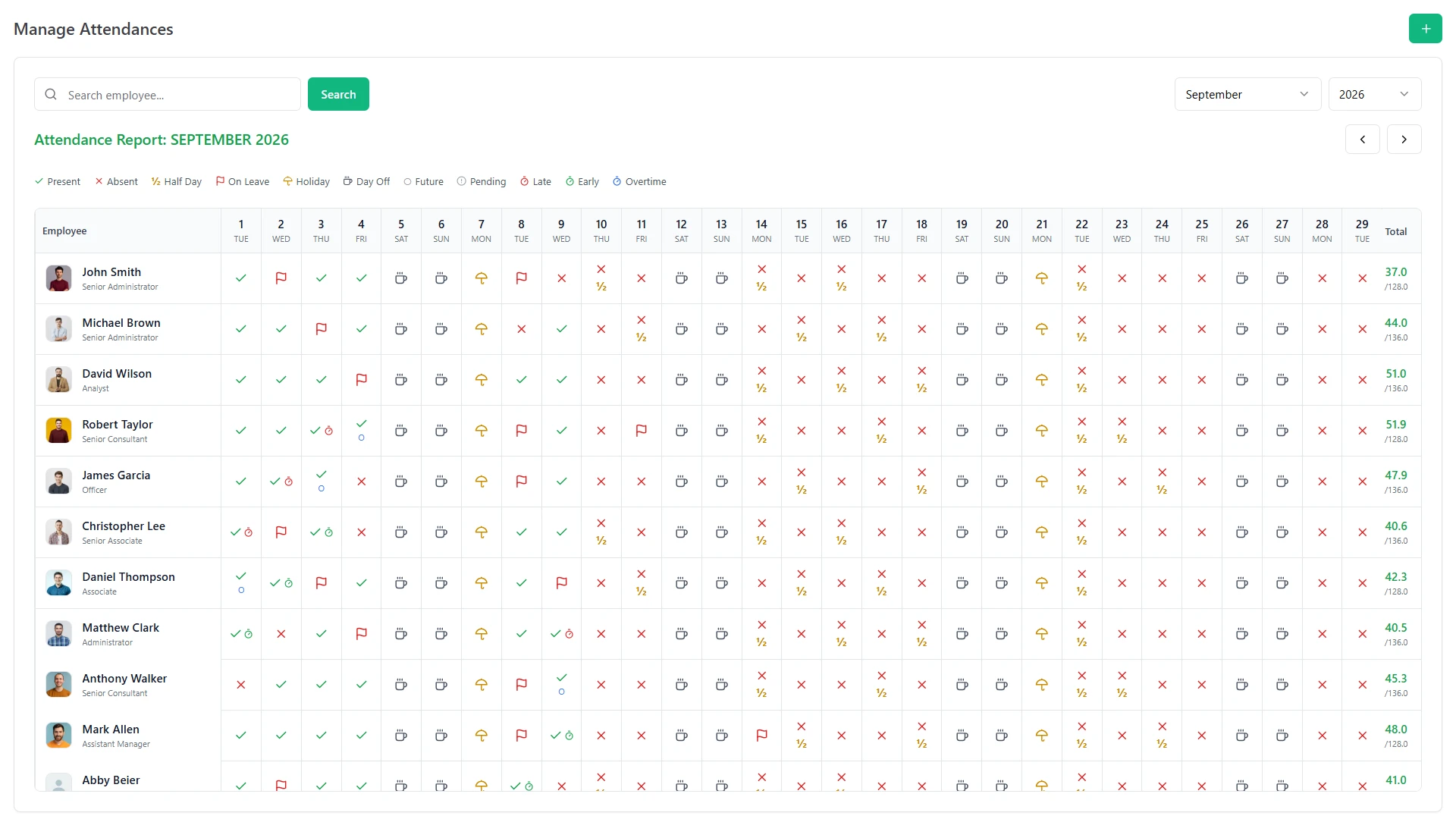Screen dimensions: 1456x819
Task: Open the Daniel Thompson employee name
Action: point(128,577)
